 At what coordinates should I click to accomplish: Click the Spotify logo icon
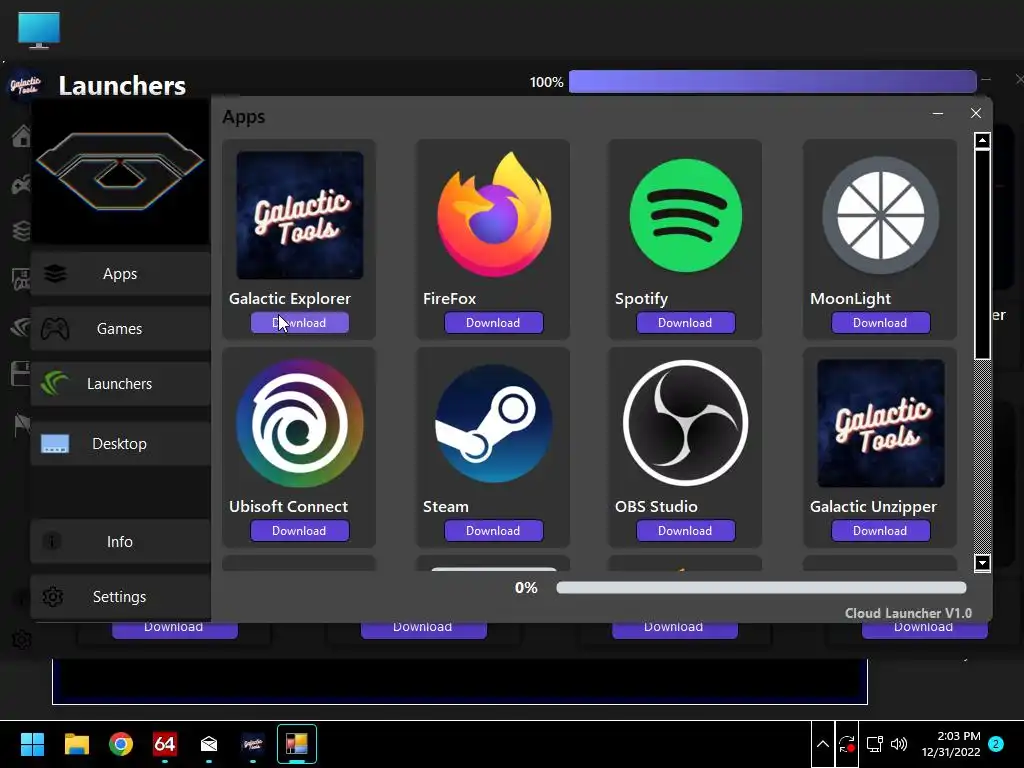tap(685, 215)
